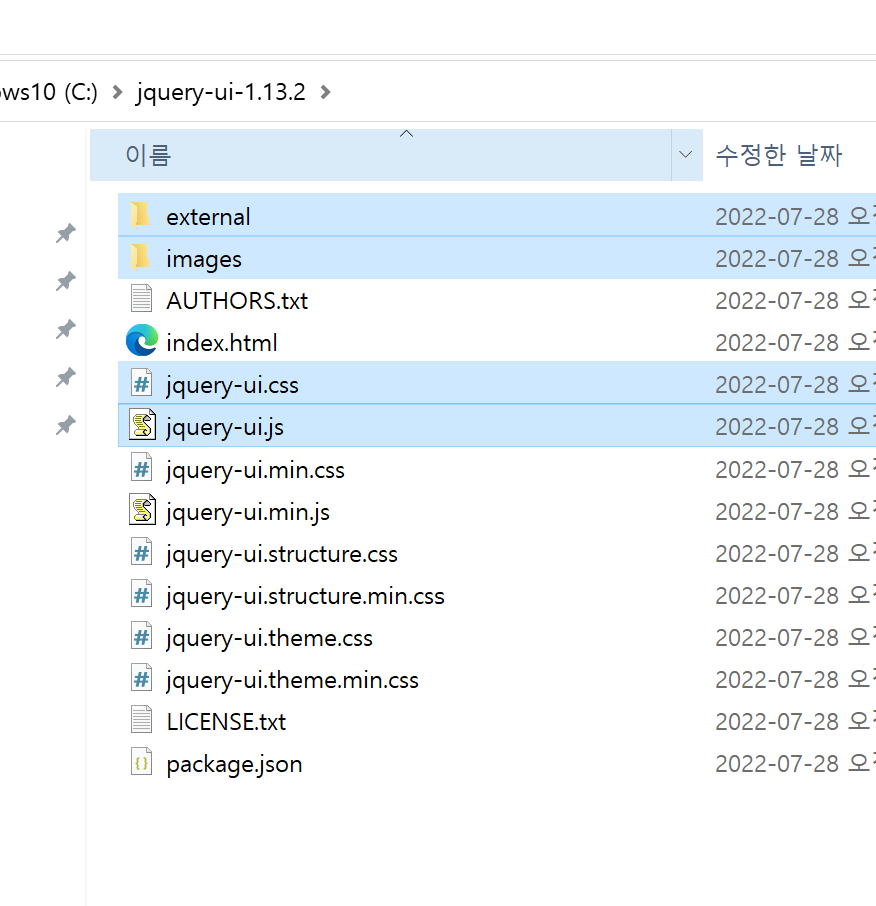Click the icon beside jquery-ui.theme.min.css
The image size is (876, 906).
(x=142, y=678)
